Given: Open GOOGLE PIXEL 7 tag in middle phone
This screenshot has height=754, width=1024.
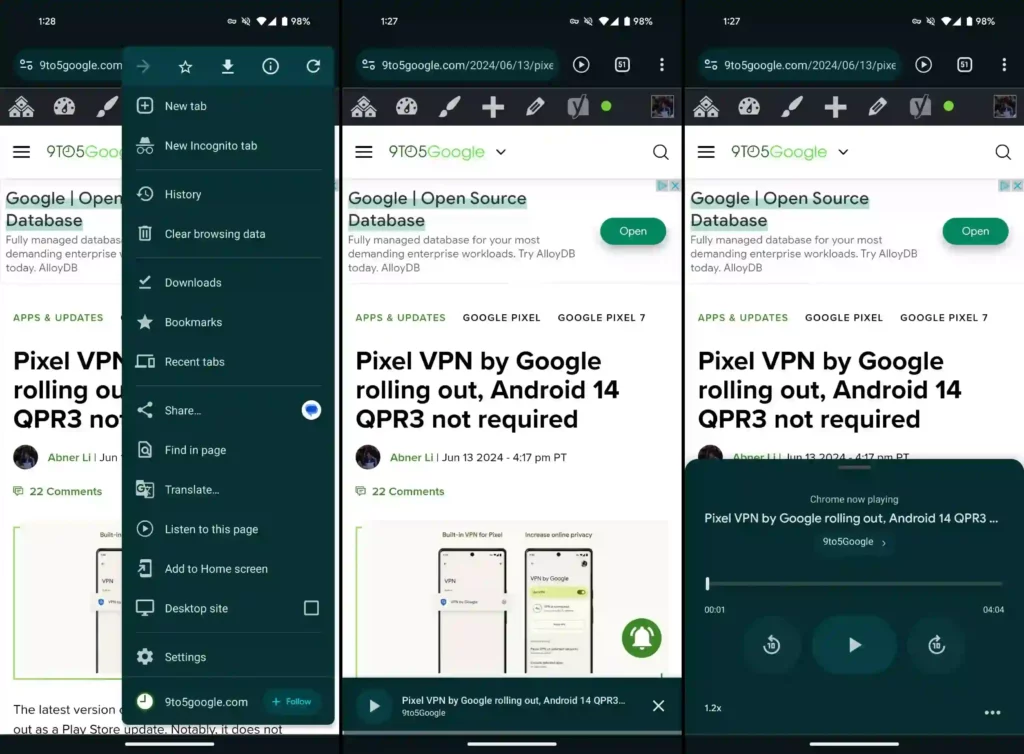Looking at the screenshot, I should [601, 318].
